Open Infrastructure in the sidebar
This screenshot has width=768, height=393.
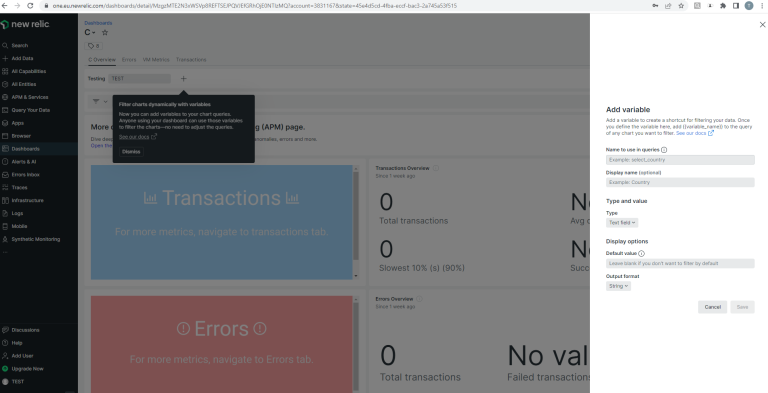23,200
